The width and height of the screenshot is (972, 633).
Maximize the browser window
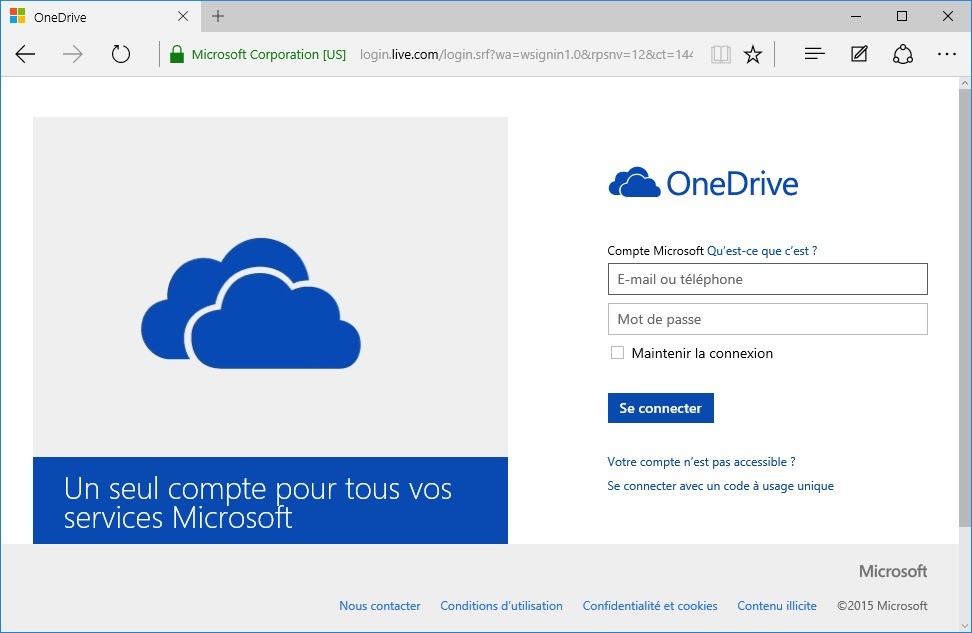902,17
